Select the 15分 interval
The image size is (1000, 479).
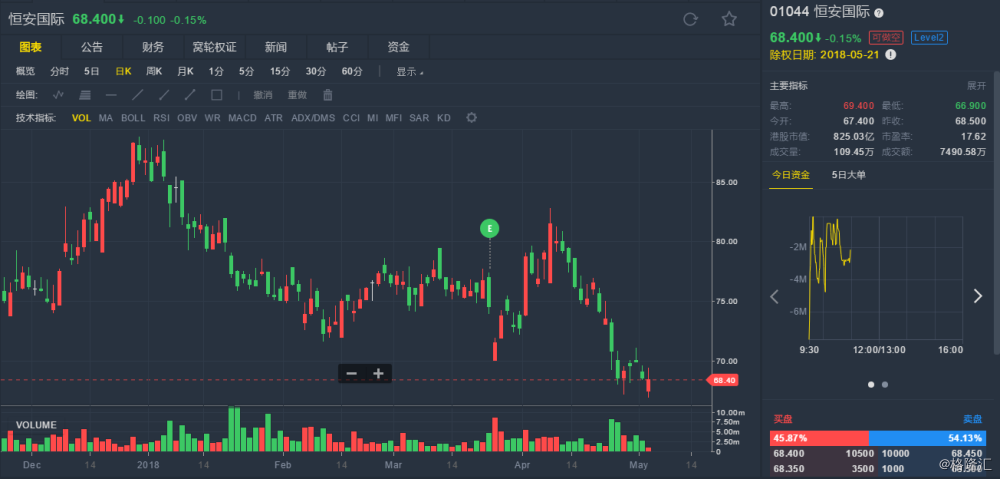tap(279, 71)
